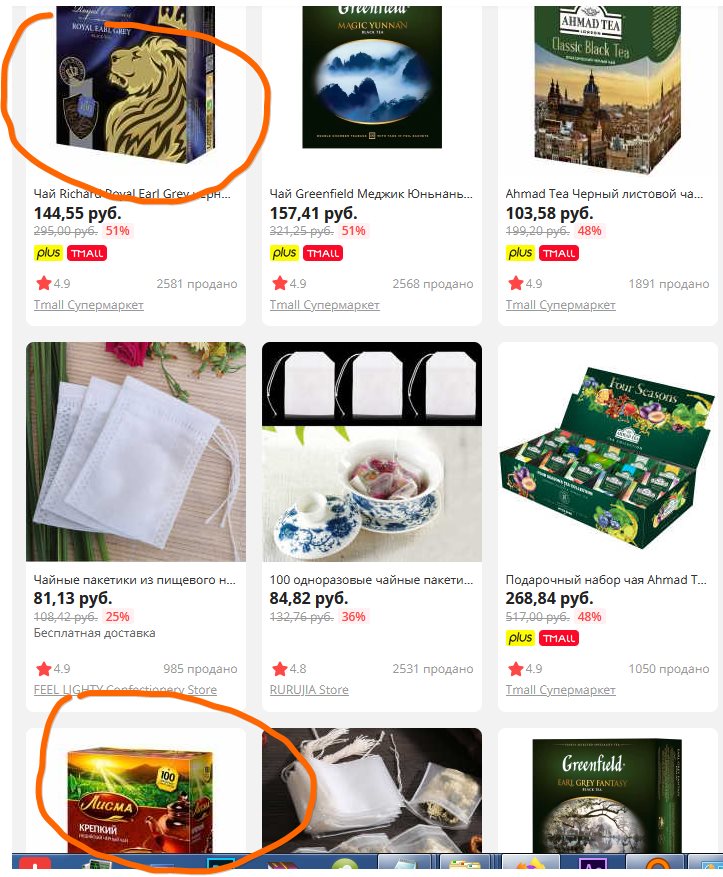Open Ahmad Tea Черный листовой product title
This screenshot has width=723, height=877.
(x=604, y=194)
